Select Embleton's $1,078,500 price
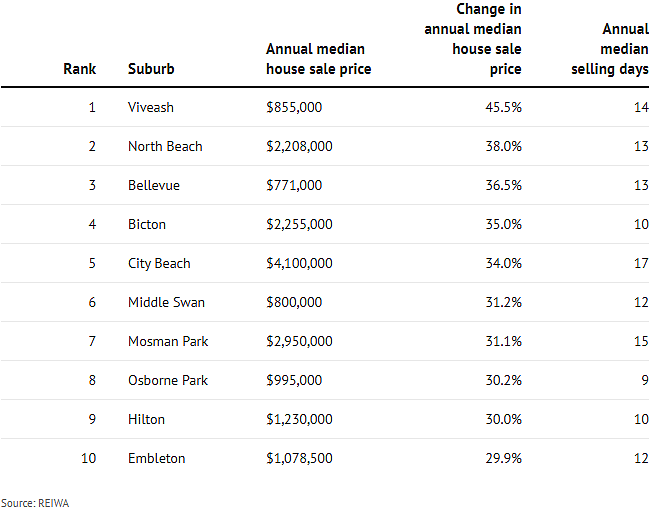Image resolution: width=669 pixels, height=514 pixels. pos(299,459)
